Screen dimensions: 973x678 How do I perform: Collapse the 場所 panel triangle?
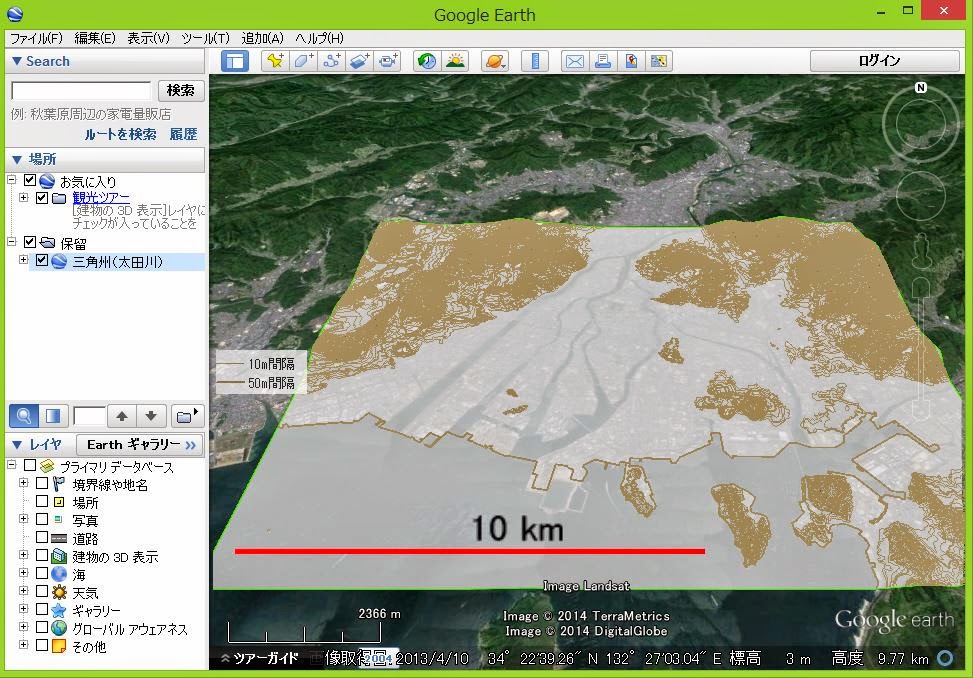pyautogui.click(x=17, y=159)
